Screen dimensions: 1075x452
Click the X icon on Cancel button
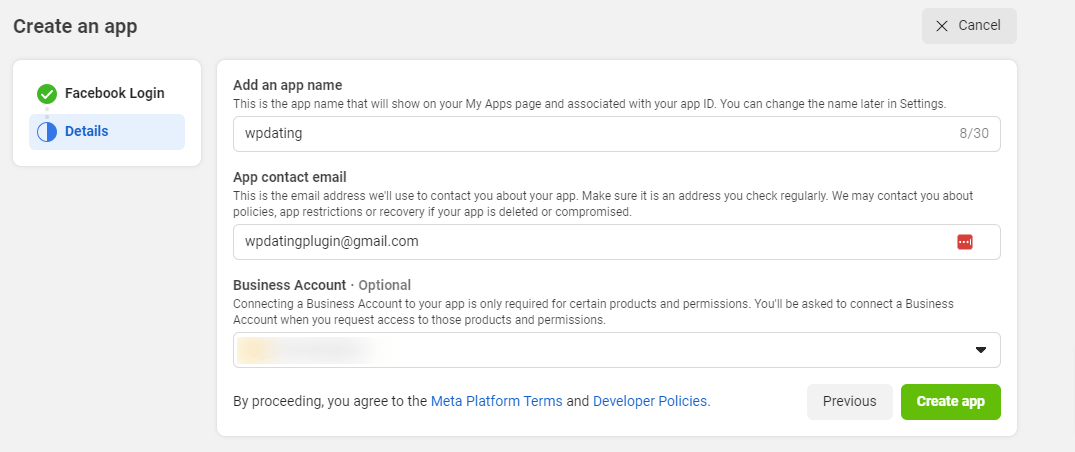(942, 26)
